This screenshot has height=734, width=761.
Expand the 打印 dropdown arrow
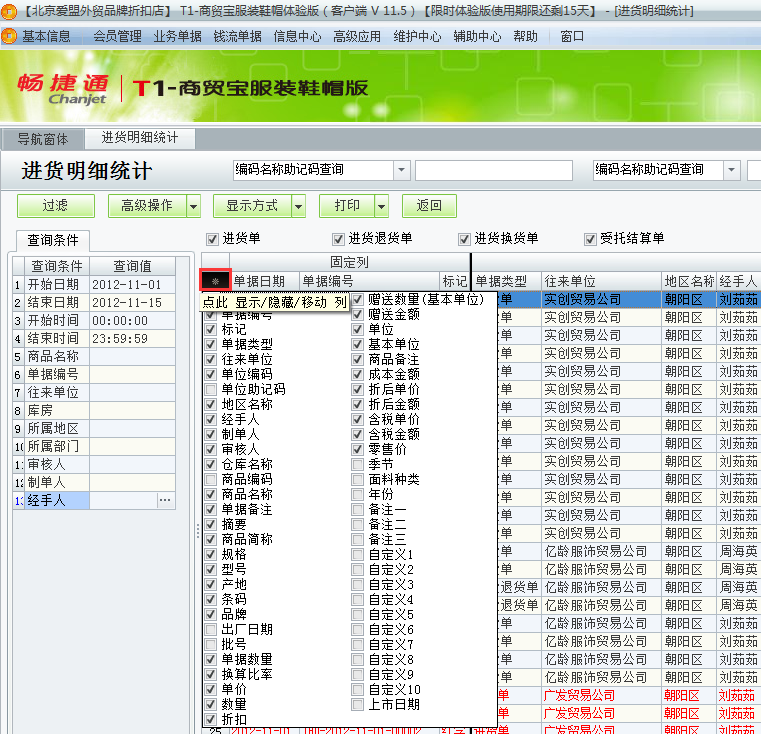(x=381, y=206)
